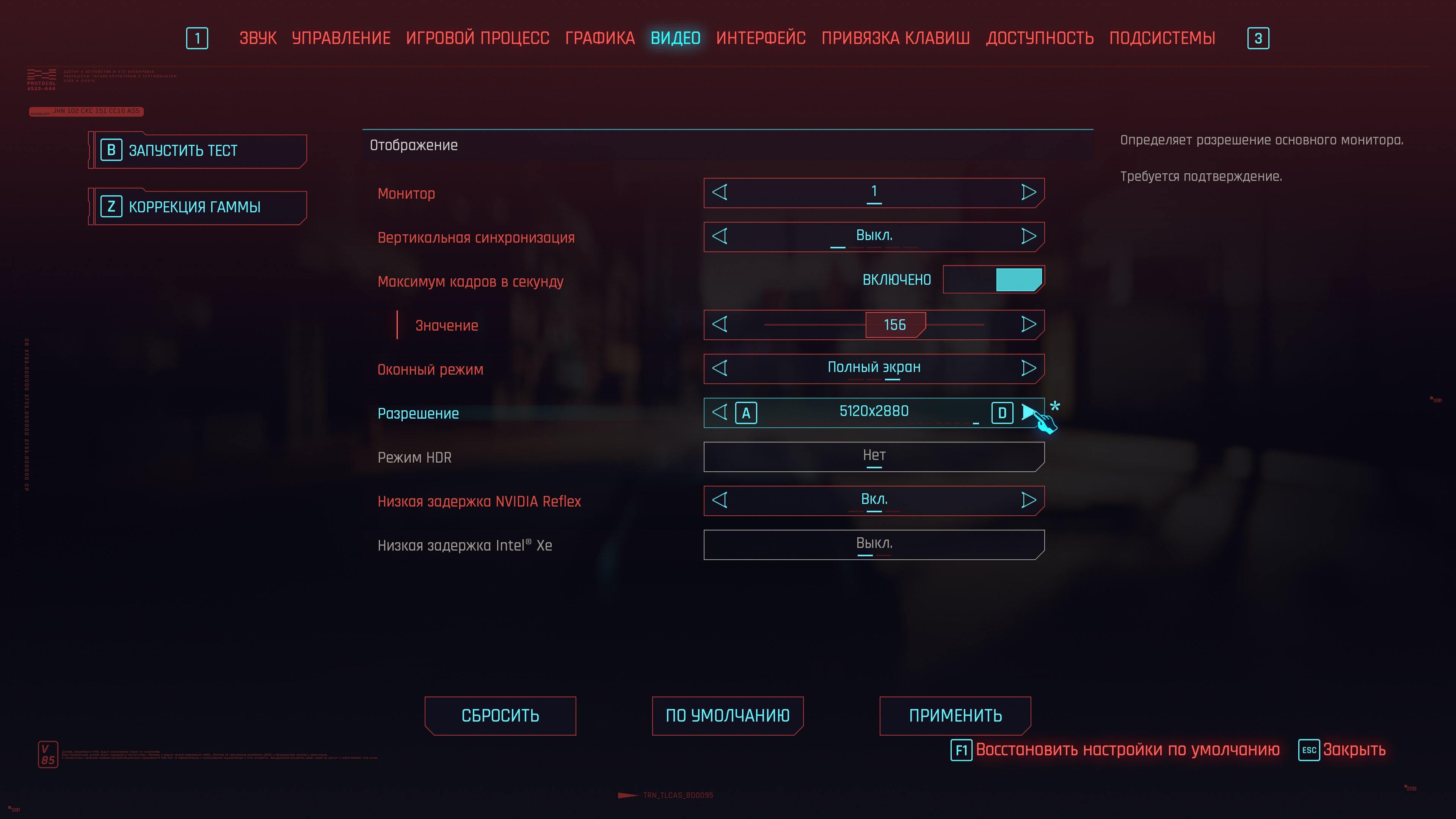Select the Значение sub-setting label
The width and height of the screenshot is (1456, 819).
point(447,326)
